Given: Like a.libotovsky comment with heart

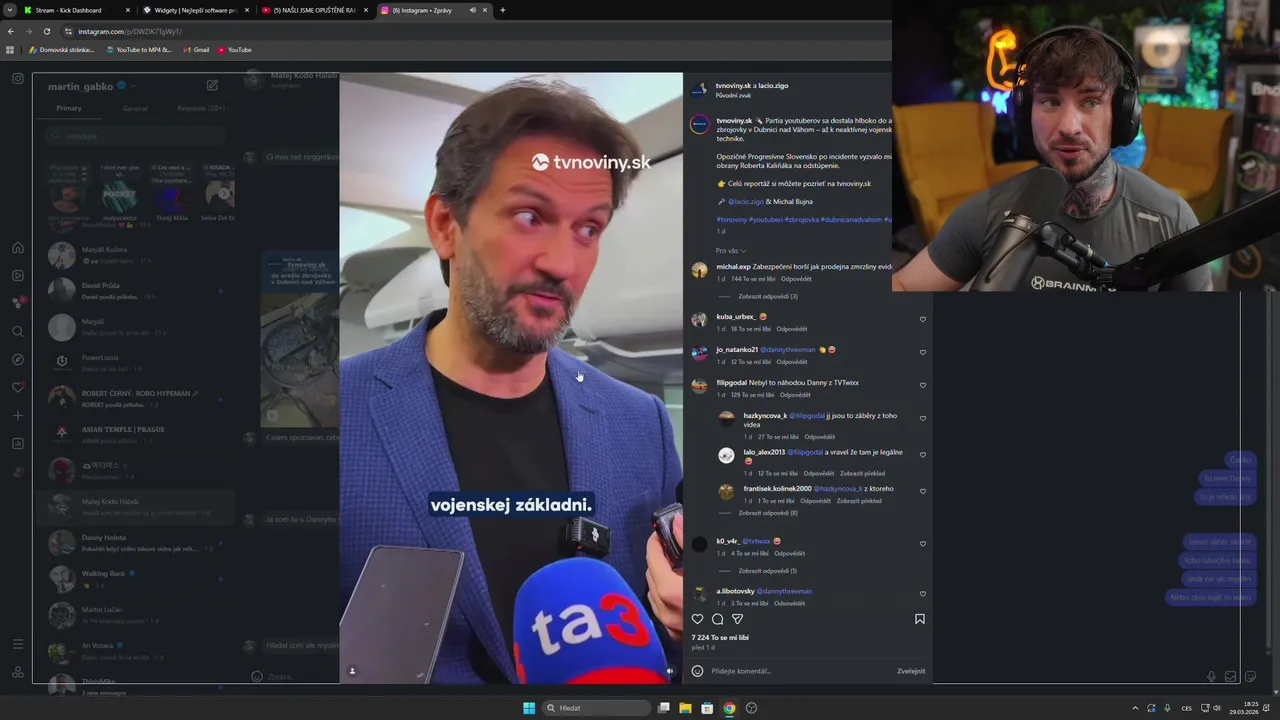Looking at the screenshot, I should [923, 594].
